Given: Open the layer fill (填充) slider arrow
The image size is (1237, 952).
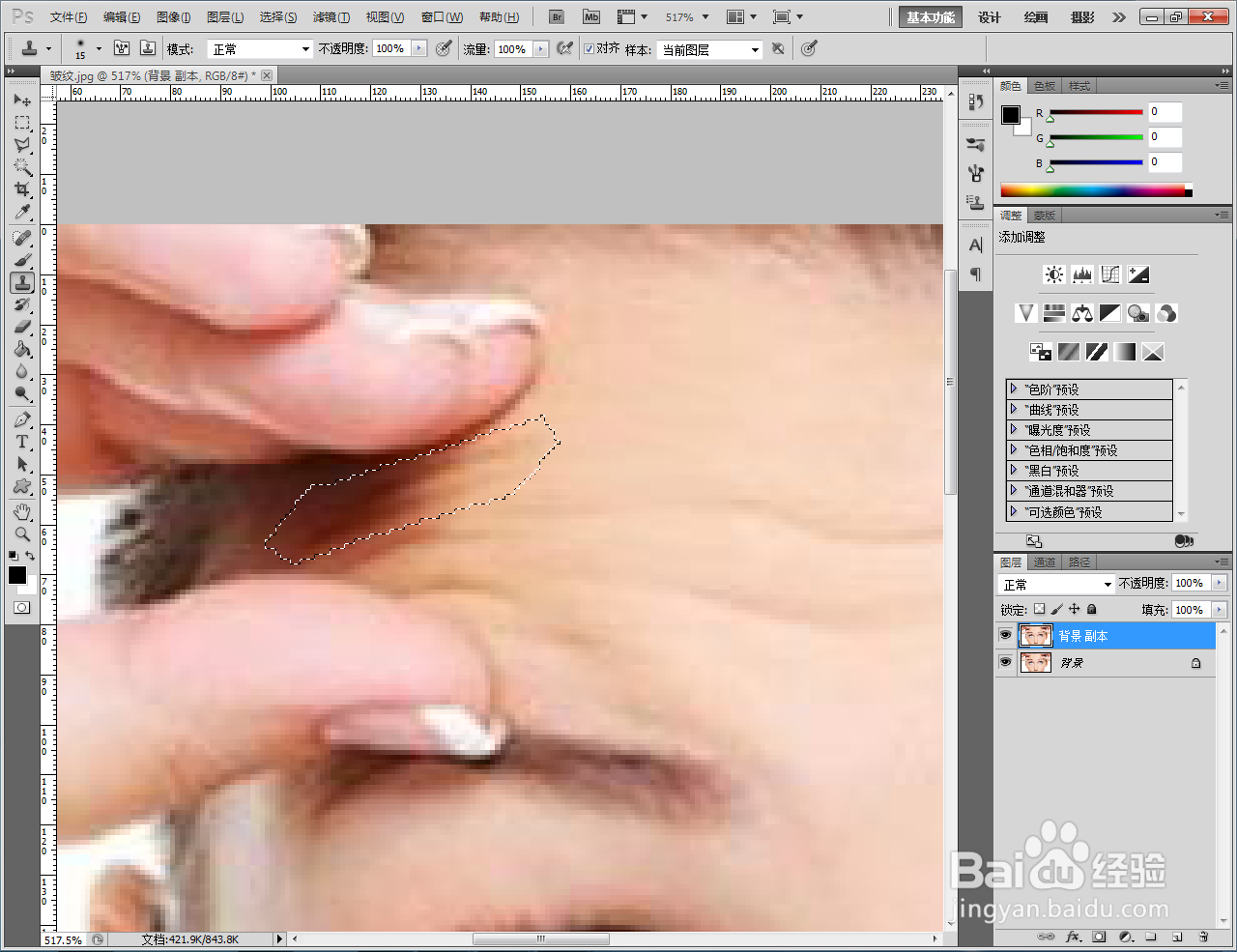Looking at the screenshot, I should pyautogui.click(x=1219, y=609).
